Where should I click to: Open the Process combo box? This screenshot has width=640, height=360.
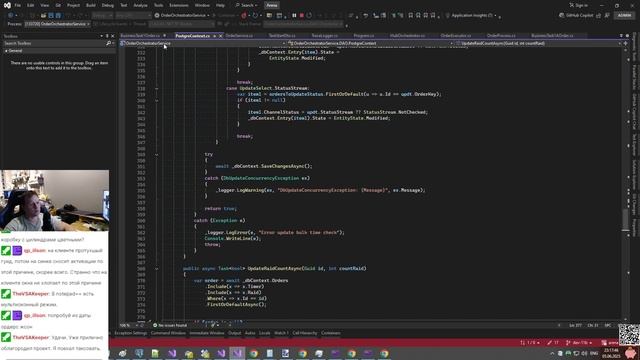58,24
